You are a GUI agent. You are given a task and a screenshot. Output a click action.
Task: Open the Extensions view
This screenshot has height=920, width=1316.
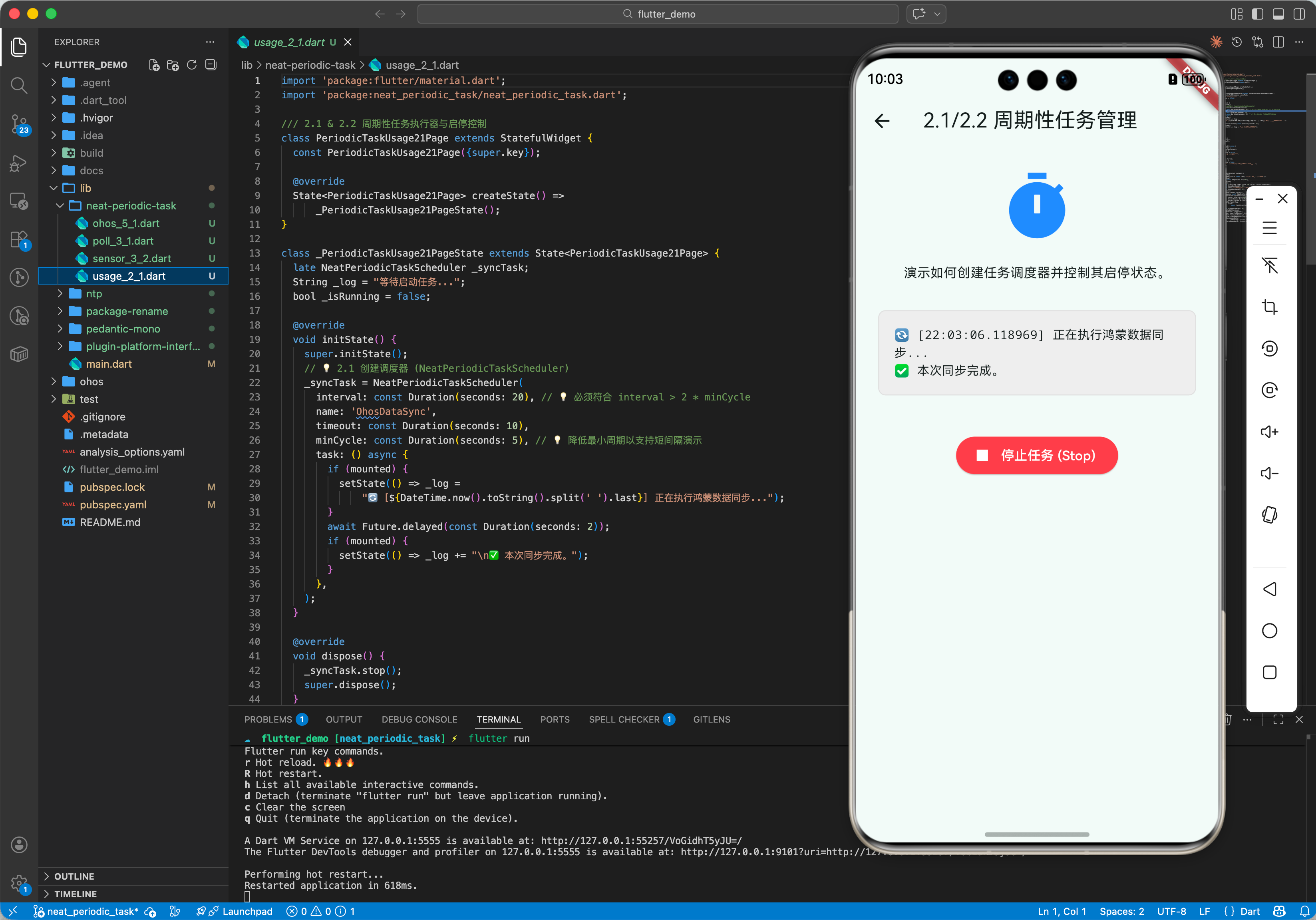pyautogui.click(x=19, y=239)
